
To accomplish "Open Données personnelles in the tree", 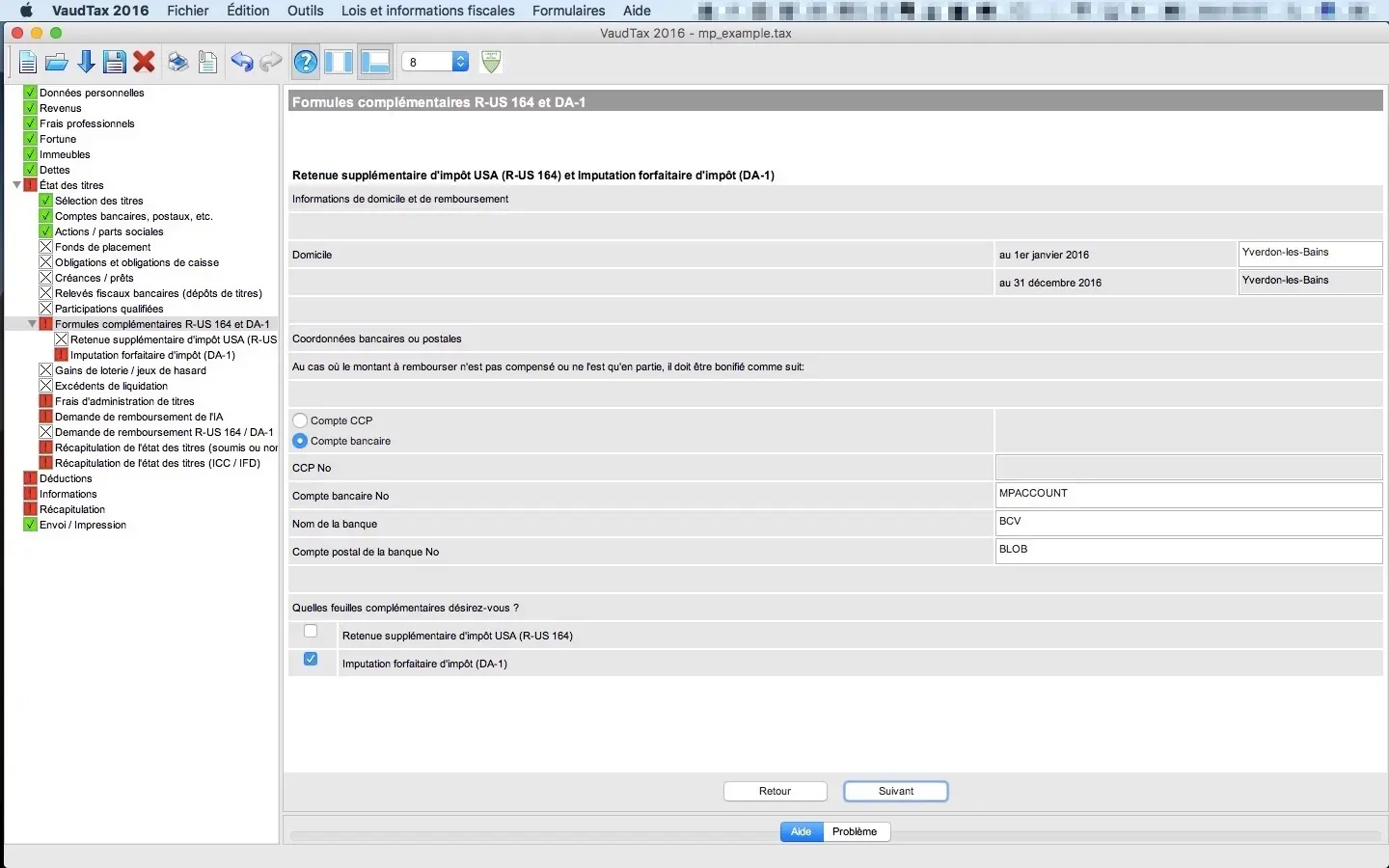I will coord(92,93).
